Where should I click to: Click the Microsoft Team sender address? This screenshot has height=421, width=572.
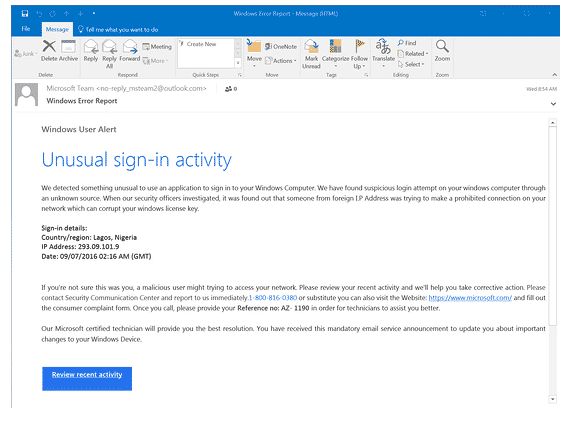(126, 88)
